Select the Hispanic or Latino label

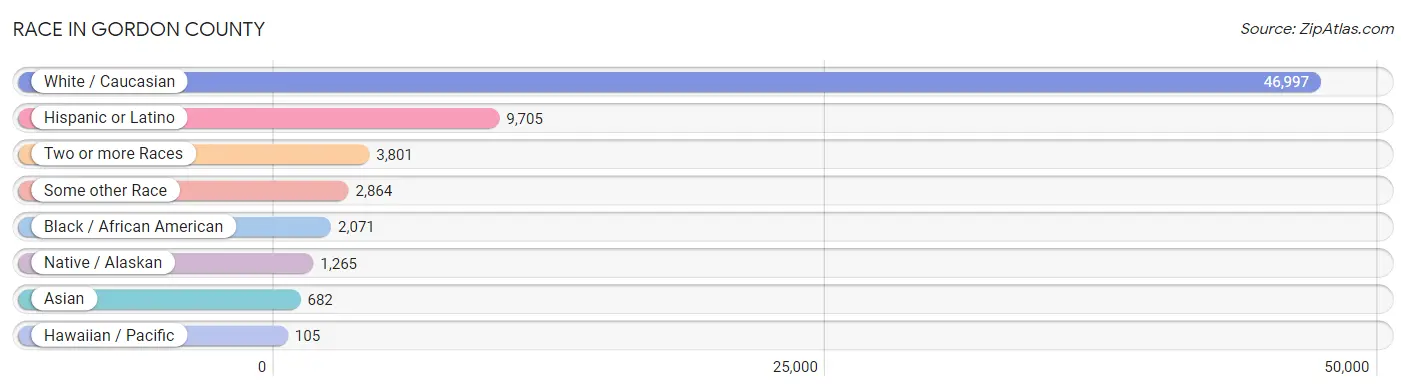(x=109, y=118)
